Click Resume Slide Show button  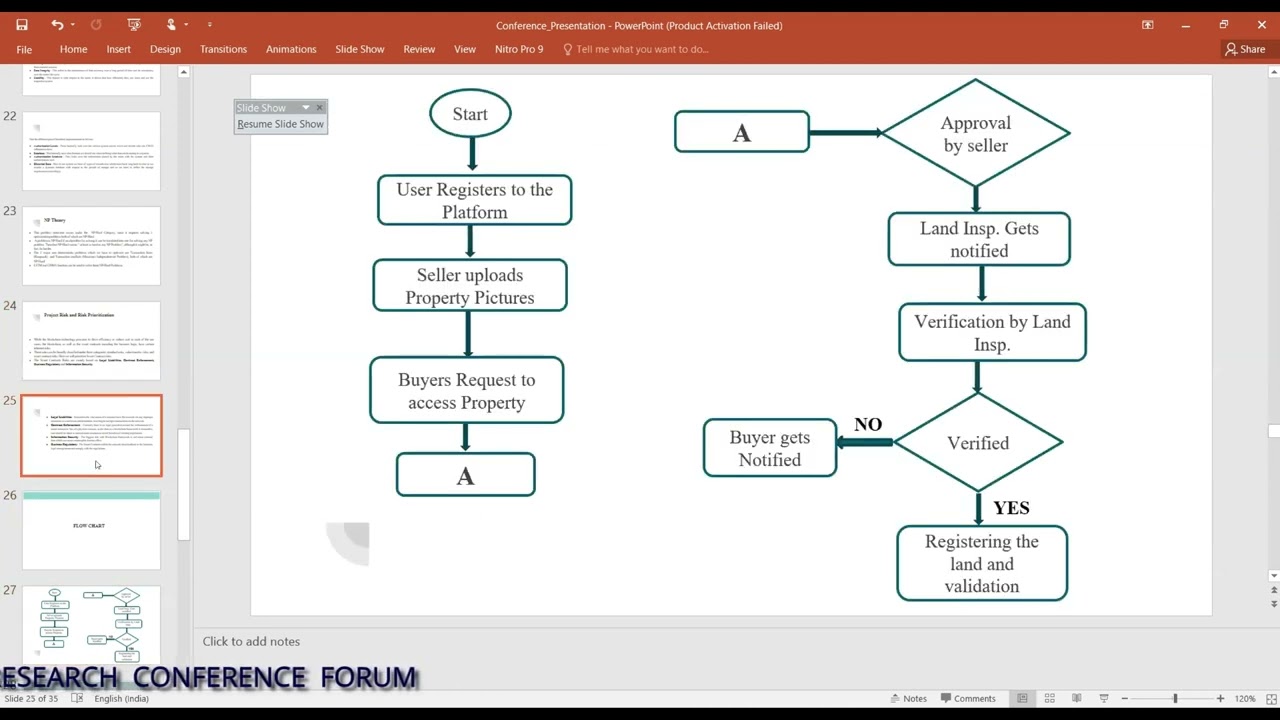(x=280, y=124)
